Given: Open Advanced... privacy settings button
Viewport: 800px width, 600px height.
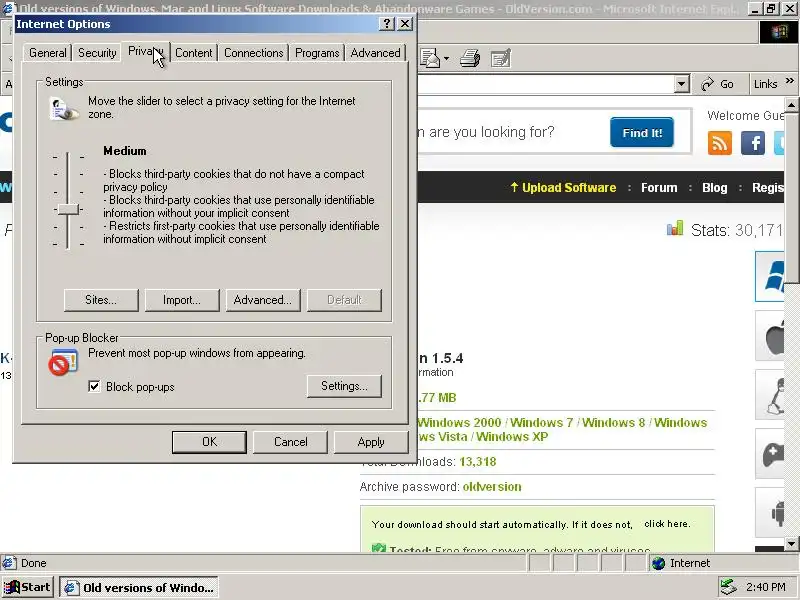Looking at the screenshot, I should pos(263,300).
